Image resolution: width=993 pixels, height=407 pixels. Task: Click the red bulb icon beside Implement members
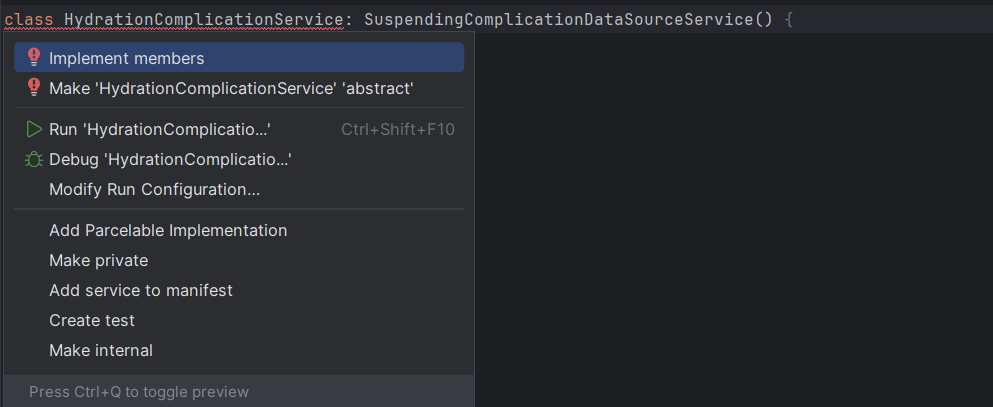pos(34,58)
